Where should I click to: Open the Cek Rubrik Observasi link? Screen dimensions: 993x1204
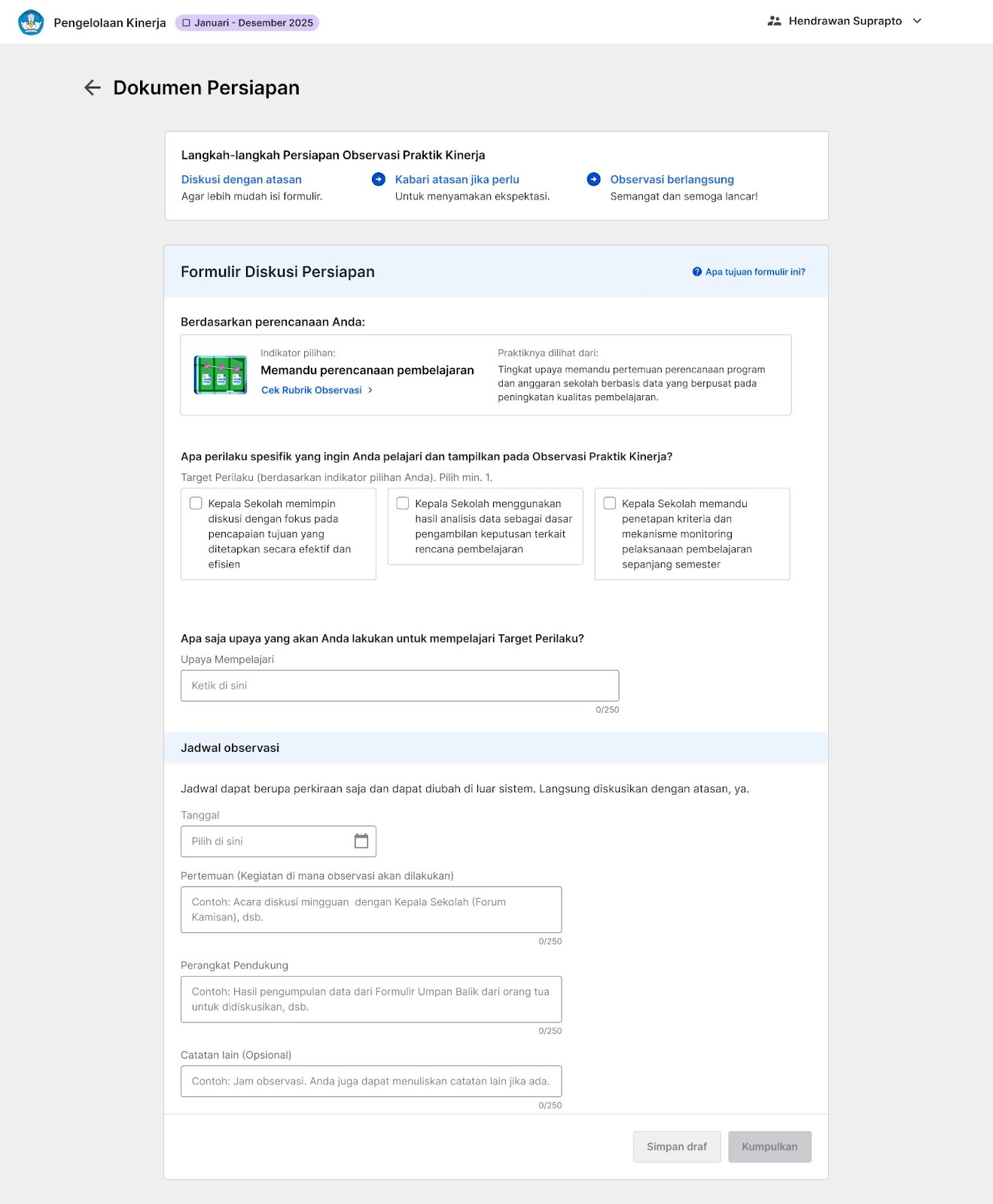312,390
